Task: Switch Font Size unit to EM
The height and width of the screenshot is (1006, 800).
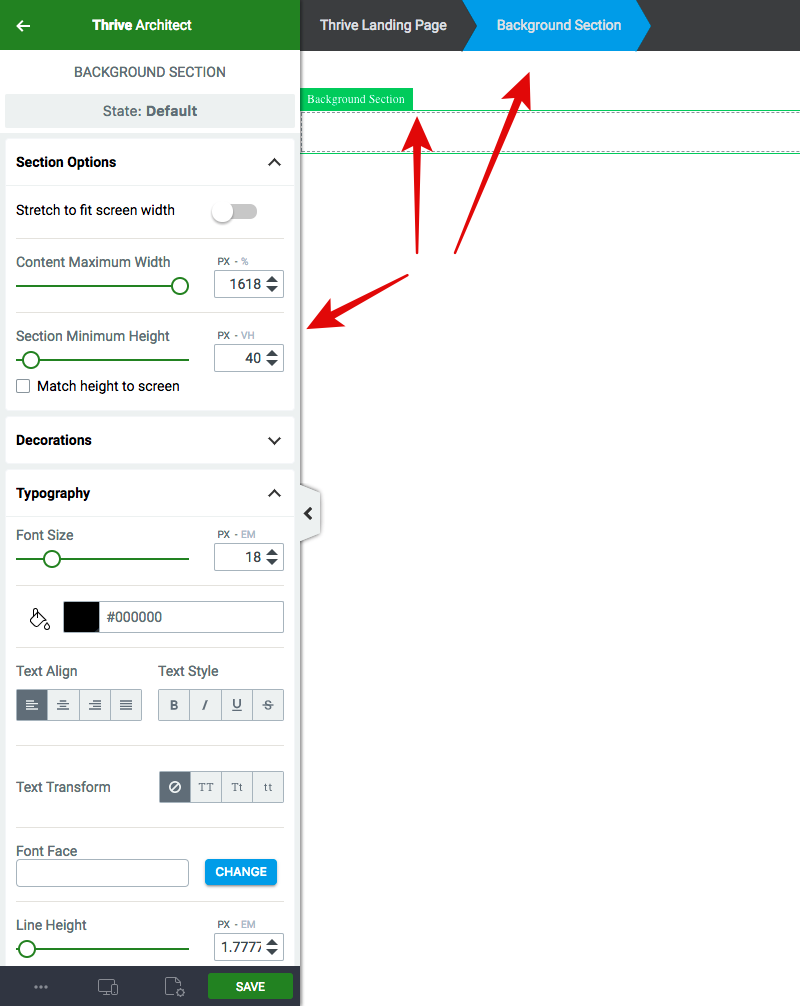Action: pos(248,534)
